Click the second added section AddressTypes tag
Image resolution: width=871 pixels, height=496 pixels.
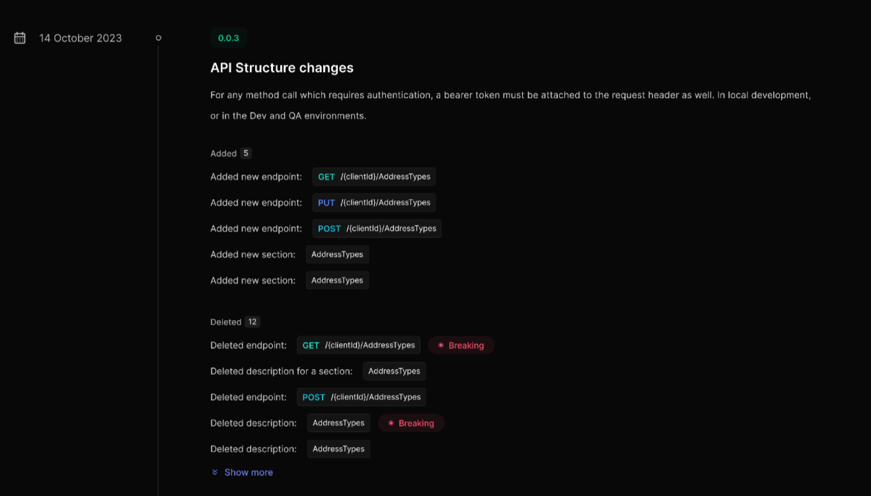click(x=337, y=281)
